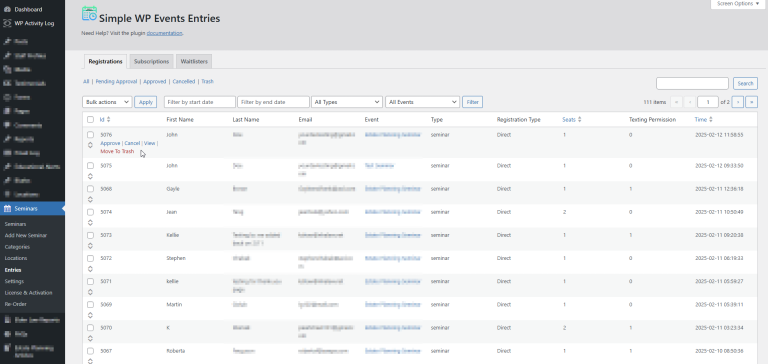
Task: Expand row details toggle for entry 5072
Action: pos(90,269)
